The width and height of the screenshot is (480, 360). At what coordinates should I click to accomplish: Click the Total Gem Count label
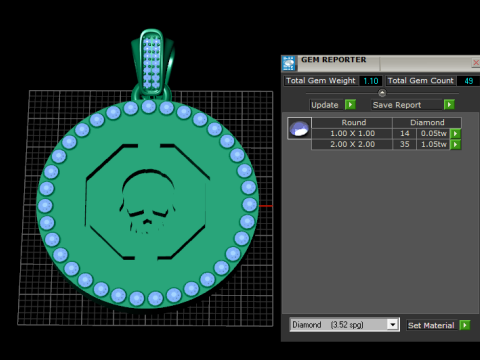tap(420, 81)
